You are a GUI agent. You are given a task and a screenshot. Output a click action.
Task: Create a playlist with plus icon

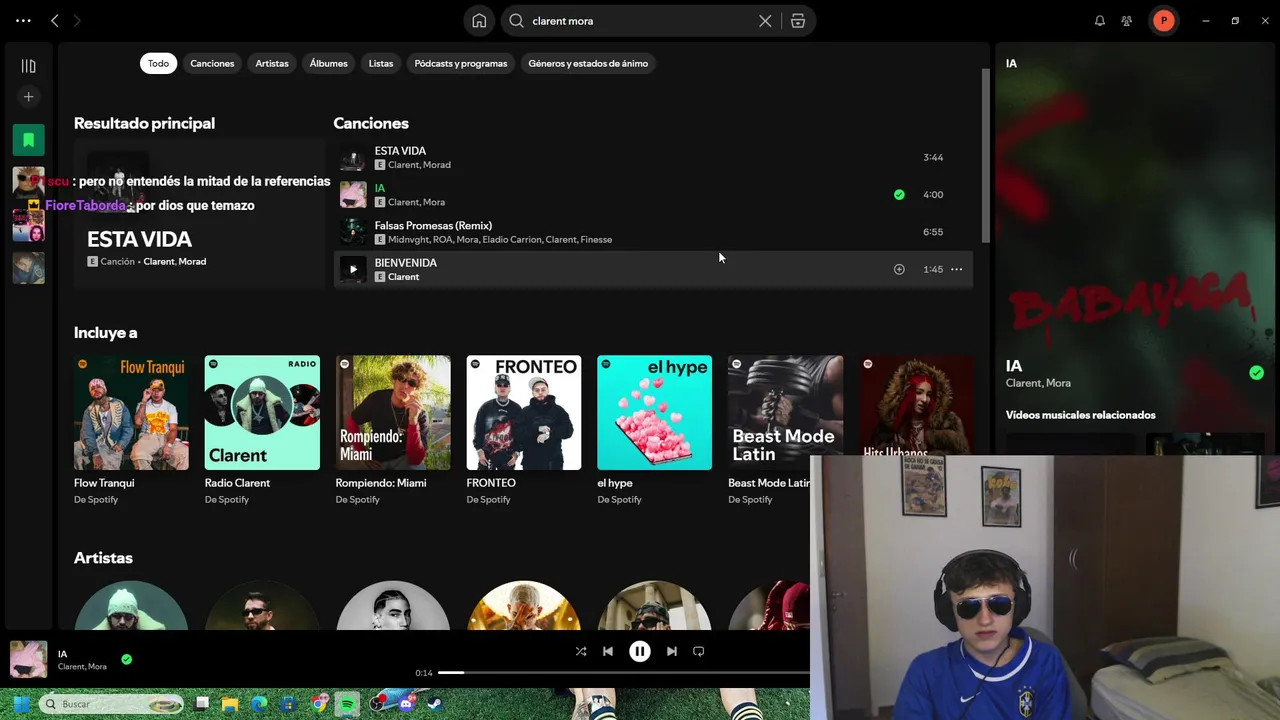[x=28, y=97]
